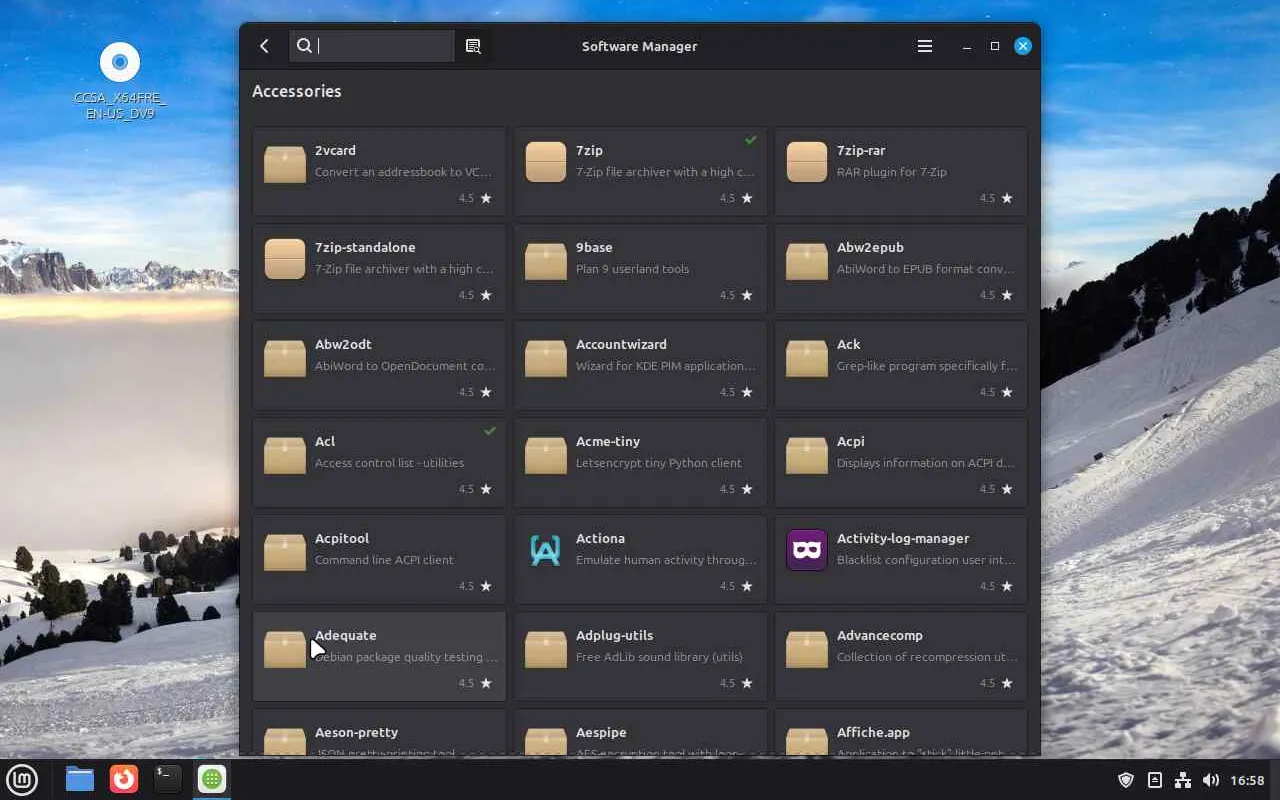
Task: Open the Ack package icon
Action: point(807,357)
